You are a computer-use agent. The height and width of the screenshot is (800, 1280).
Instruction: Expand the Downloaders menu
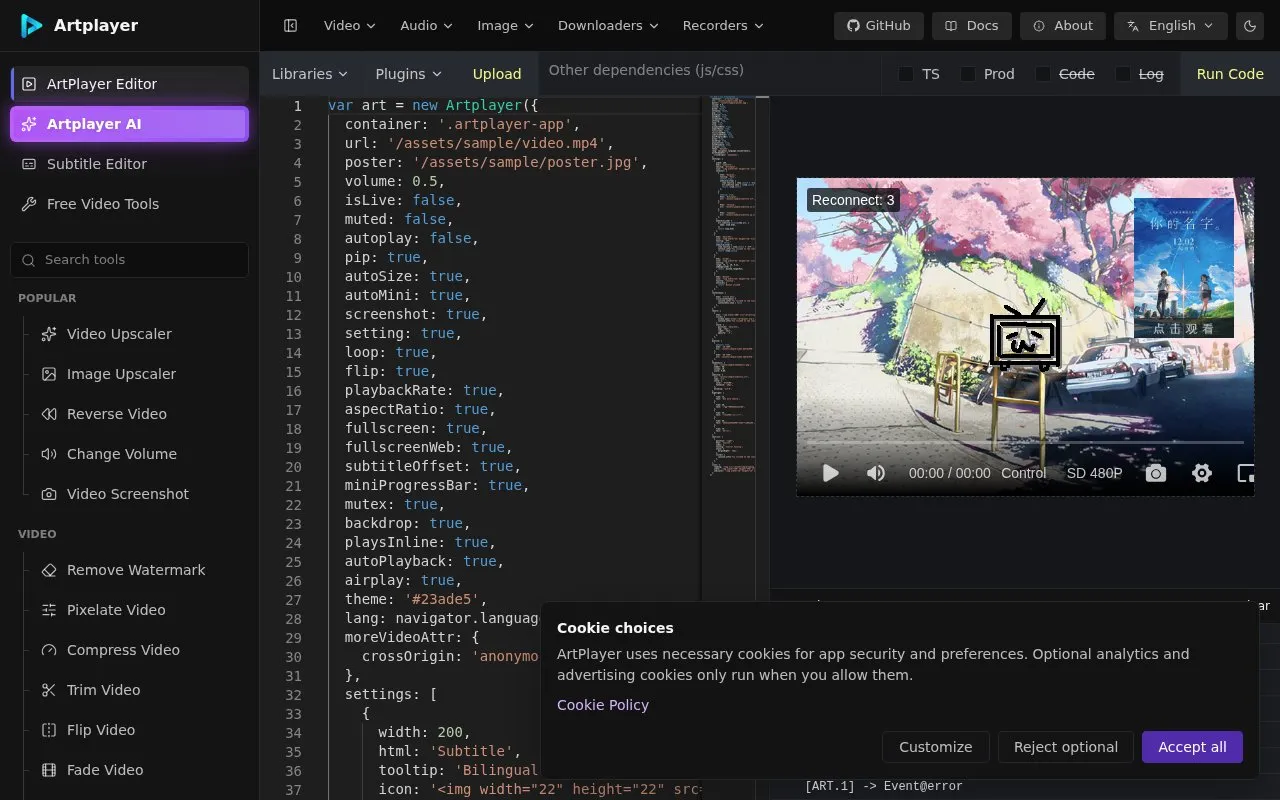pyautogui.click(x=608, y=25)
